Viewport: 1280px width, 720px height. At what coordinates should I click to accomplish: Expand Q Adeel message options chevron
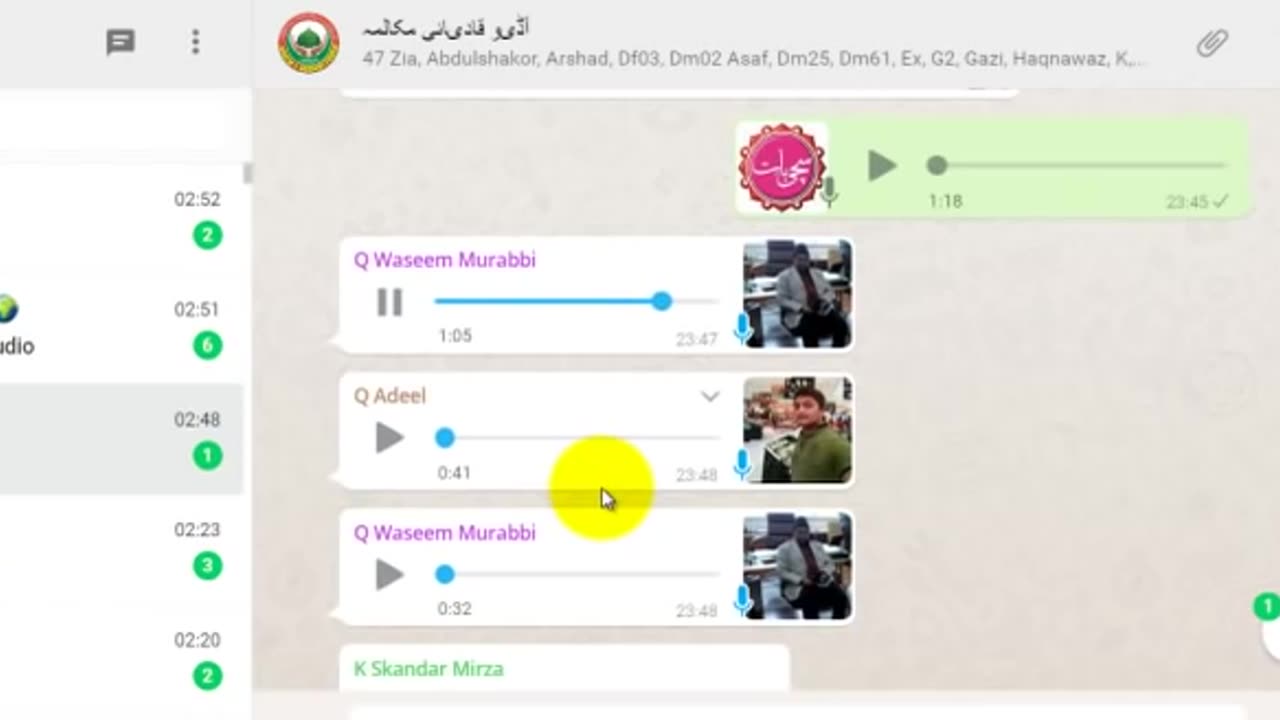[x=709, y=397]
